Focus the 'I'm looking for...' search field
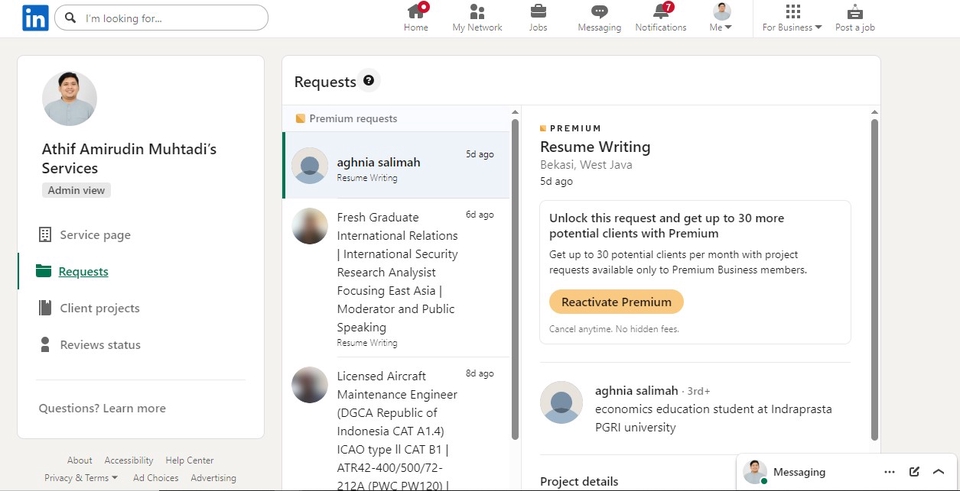This screenshot has height=491, width=960. (161, 18)
